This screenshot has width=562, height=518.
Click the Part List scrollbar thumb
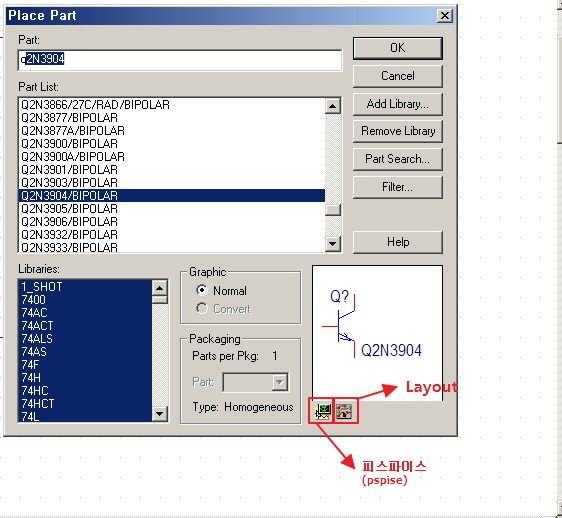point(332,210)
